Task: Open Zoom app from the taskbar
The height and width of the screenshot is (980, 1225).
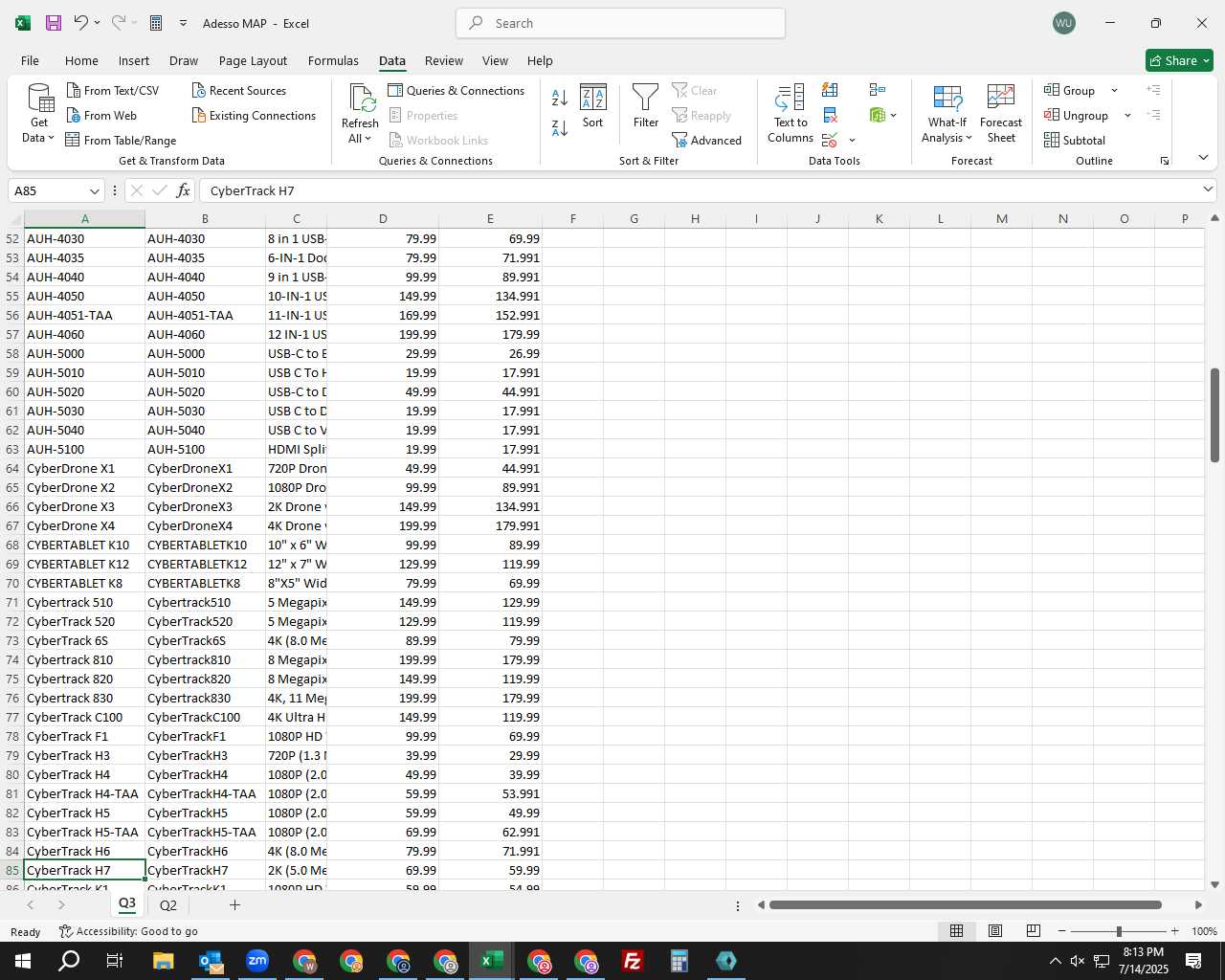Action: point(256,961)
